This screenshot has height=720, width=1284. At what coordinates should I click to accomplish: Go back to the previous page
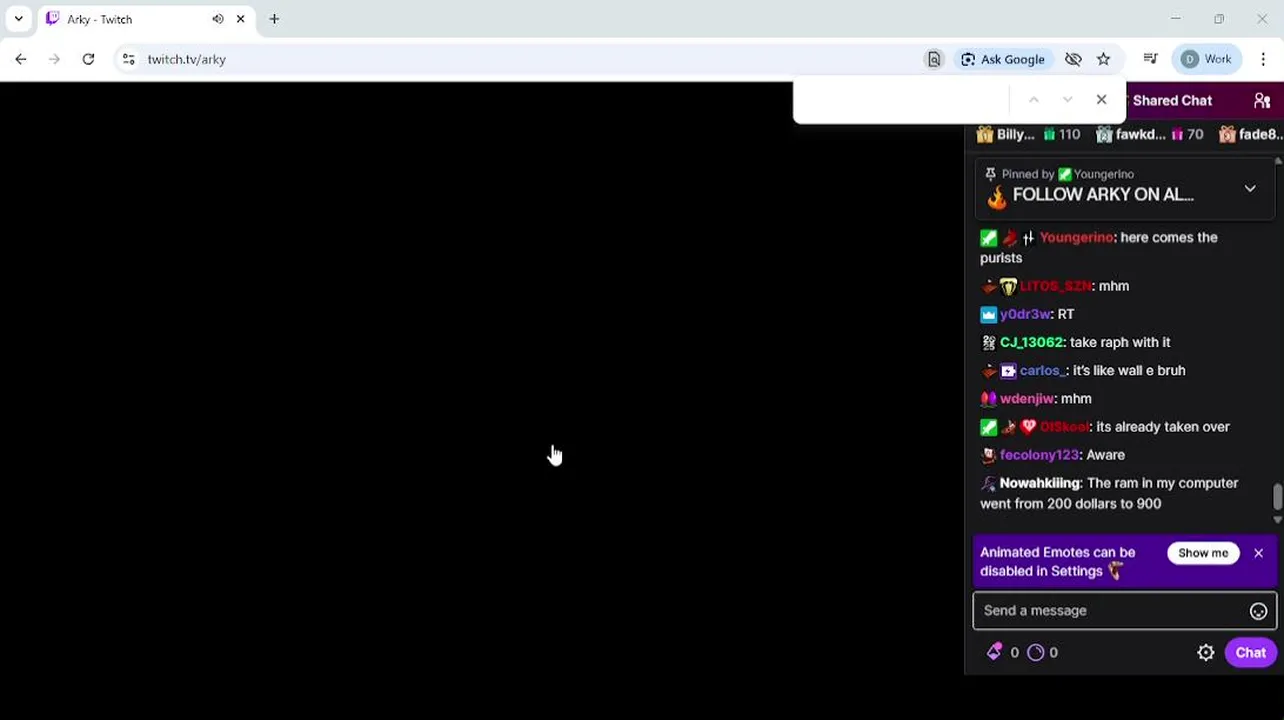21,59
